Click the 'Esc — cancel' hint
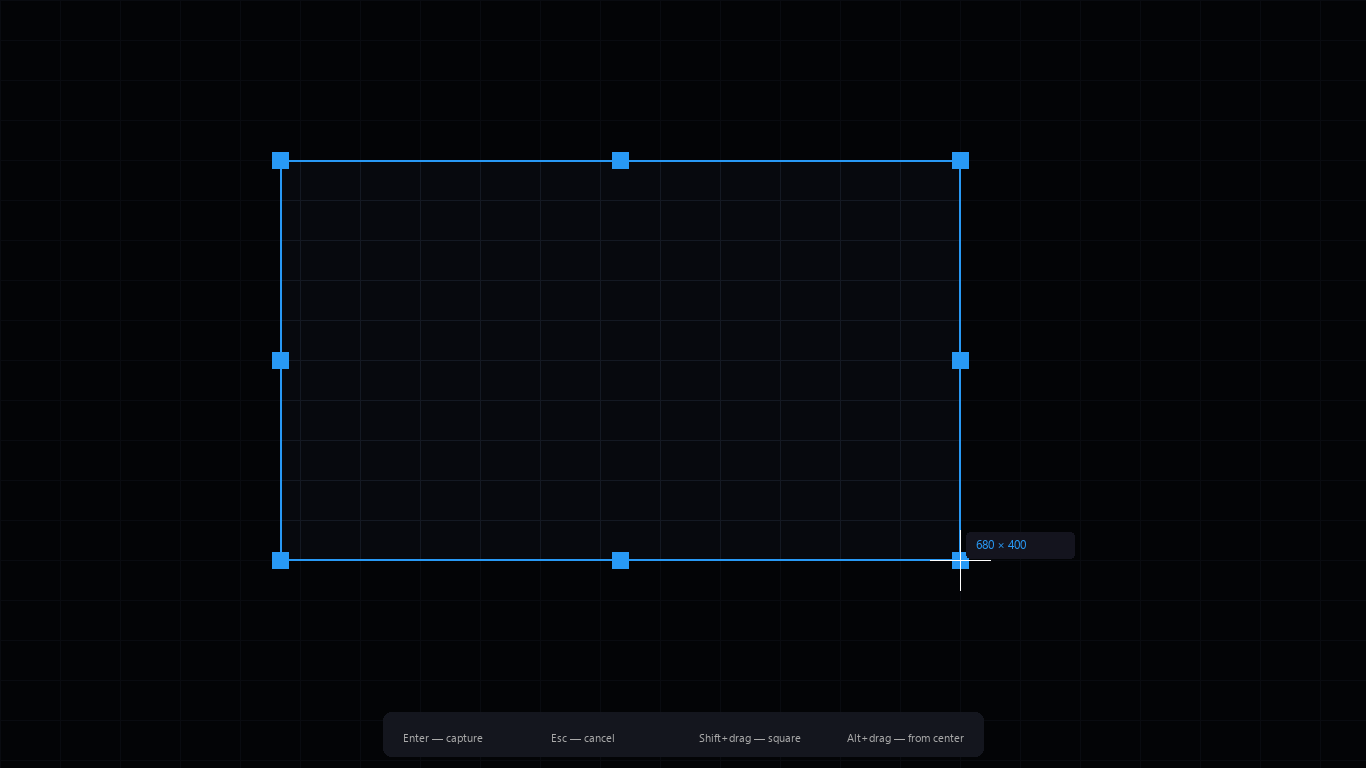 click(583, 738)
